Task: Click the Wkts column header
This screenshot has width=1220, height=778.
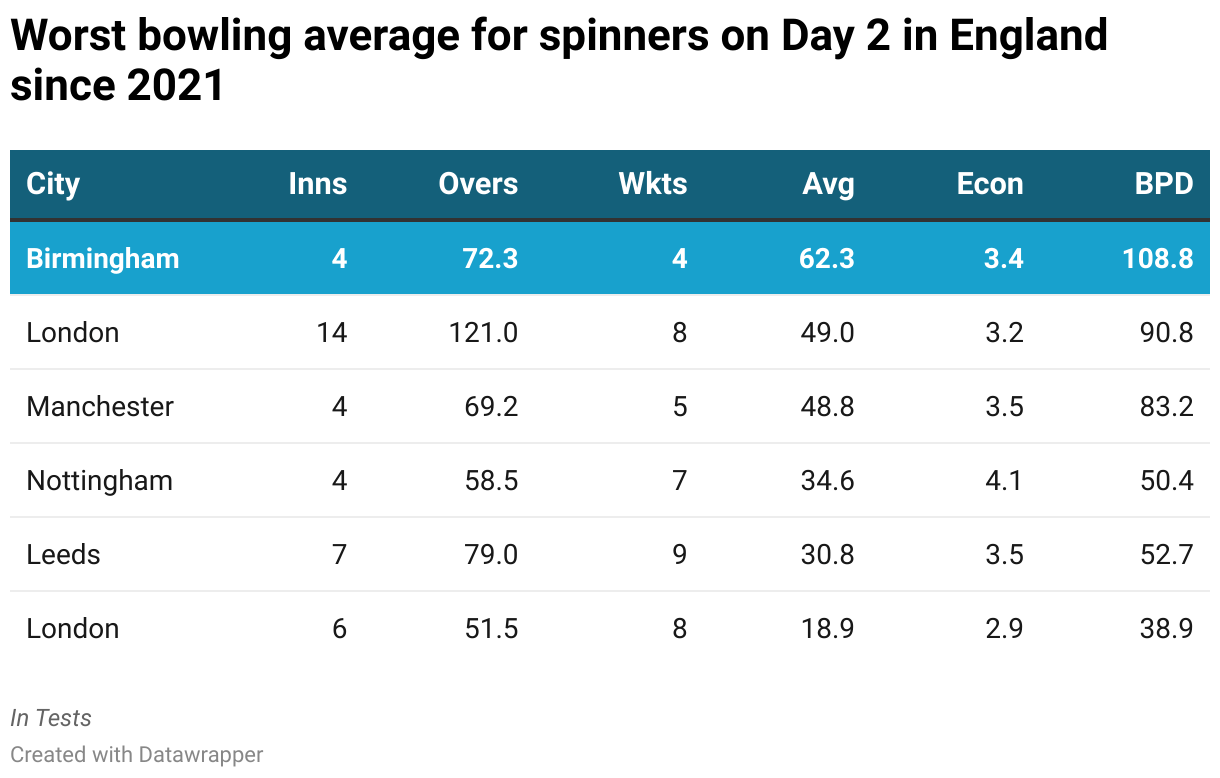Action: point(652,184)
